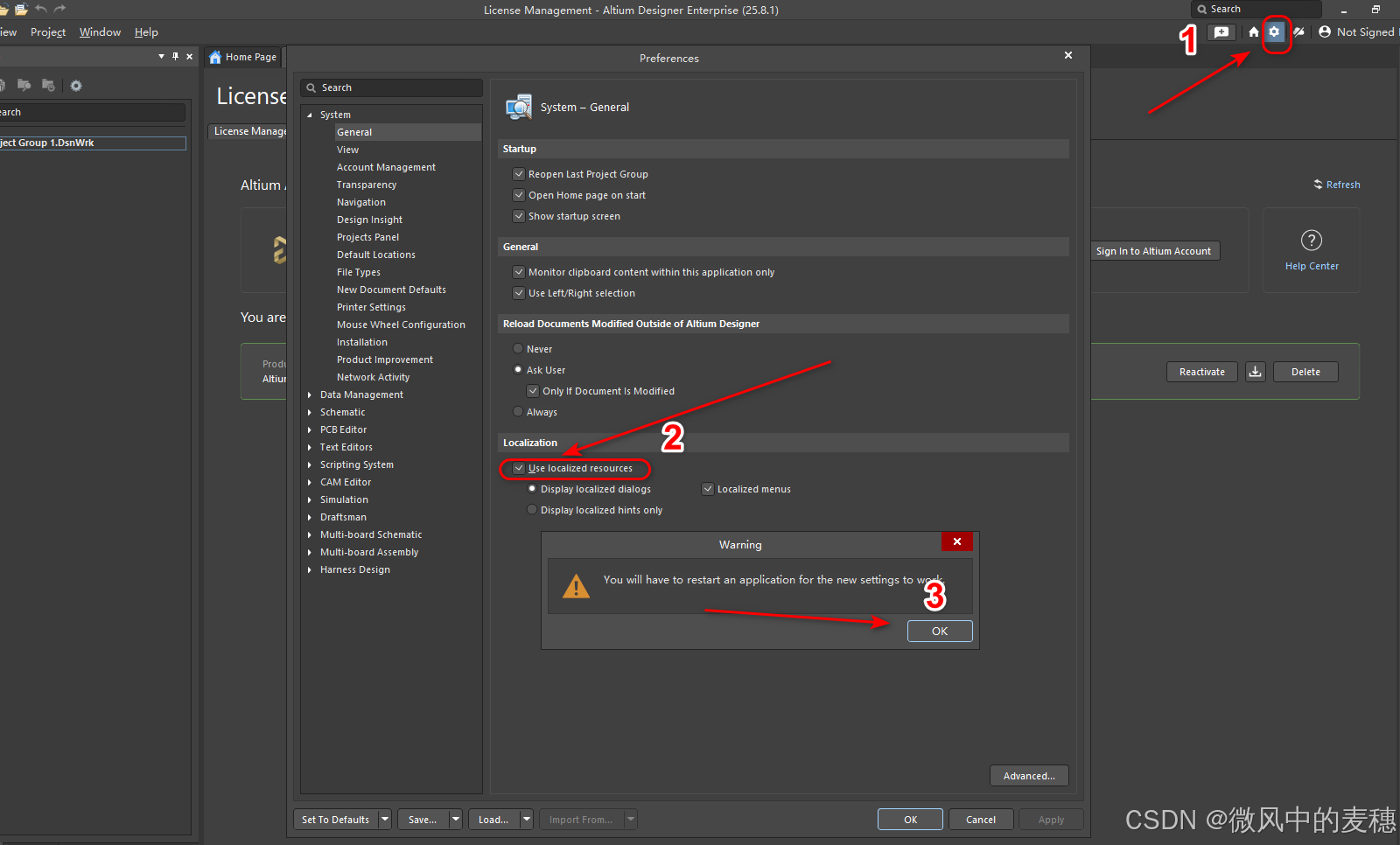
Task: Expand Draftsman category
Action: (x=309, y=517)
